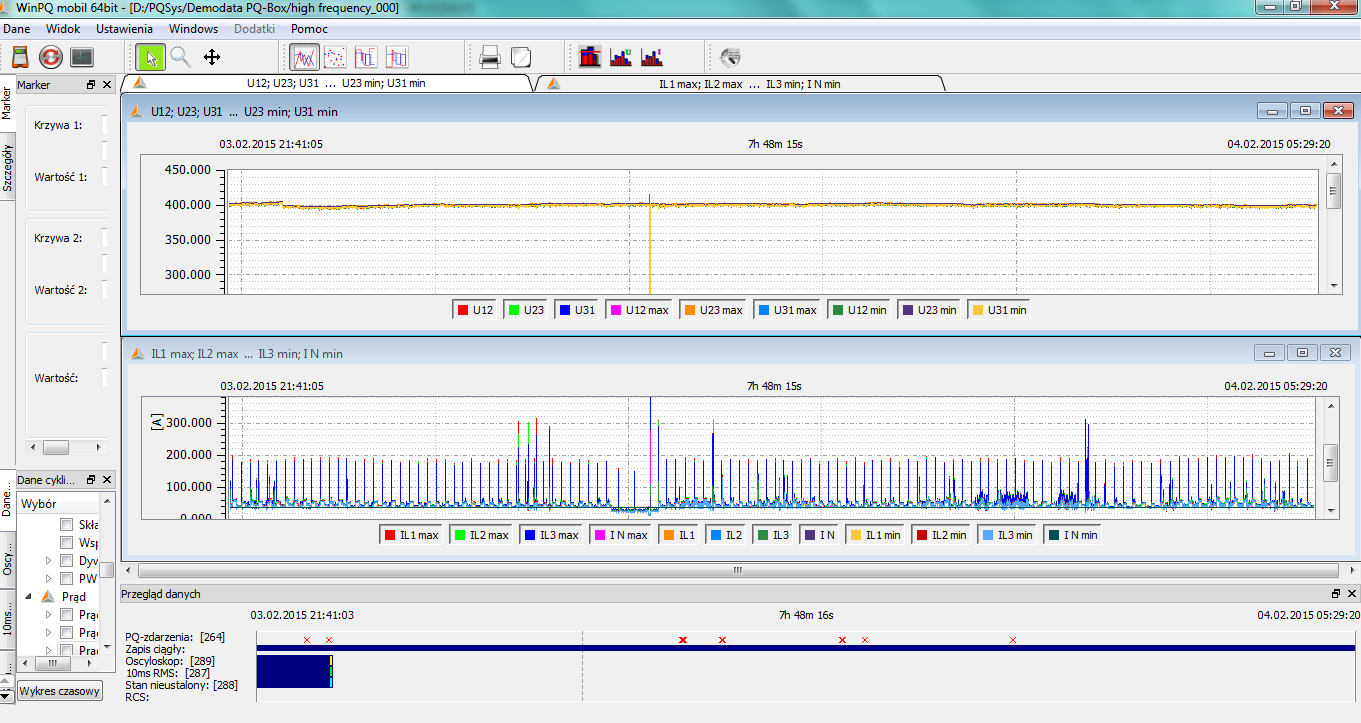Float the Marker panel

coord(91,85)
